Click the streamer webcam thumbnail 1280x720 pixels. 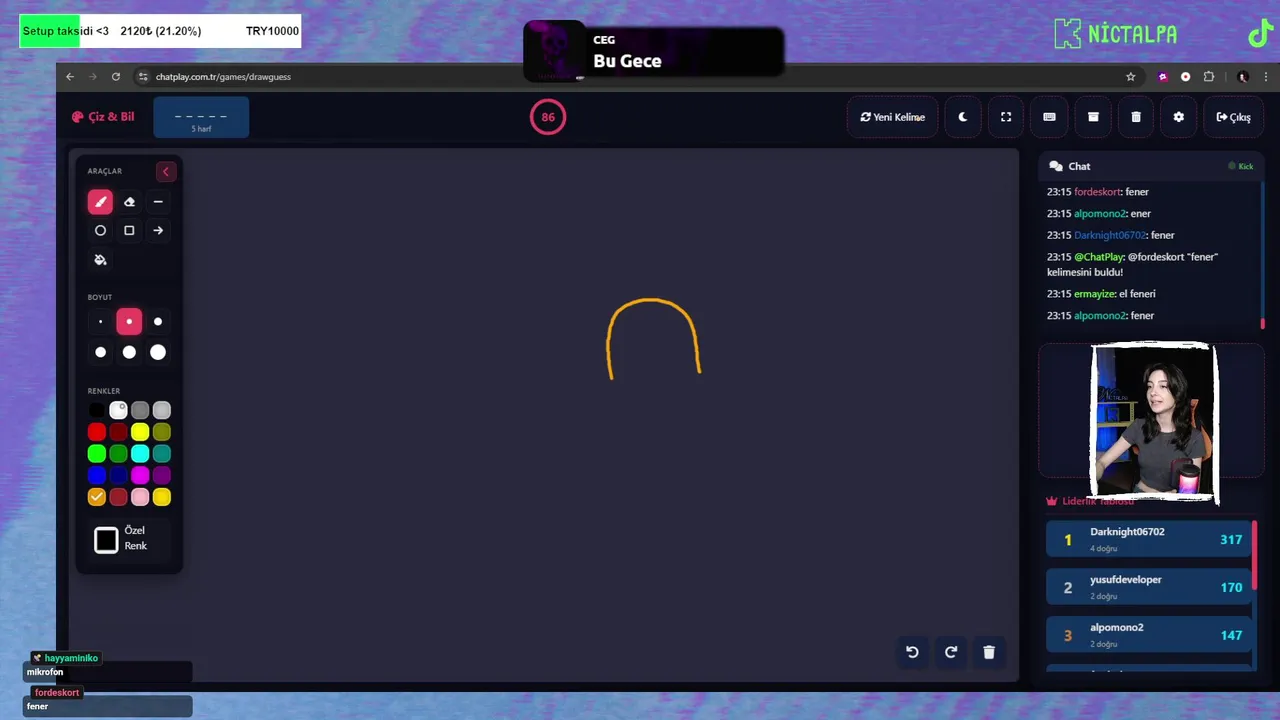point(1154,422)
